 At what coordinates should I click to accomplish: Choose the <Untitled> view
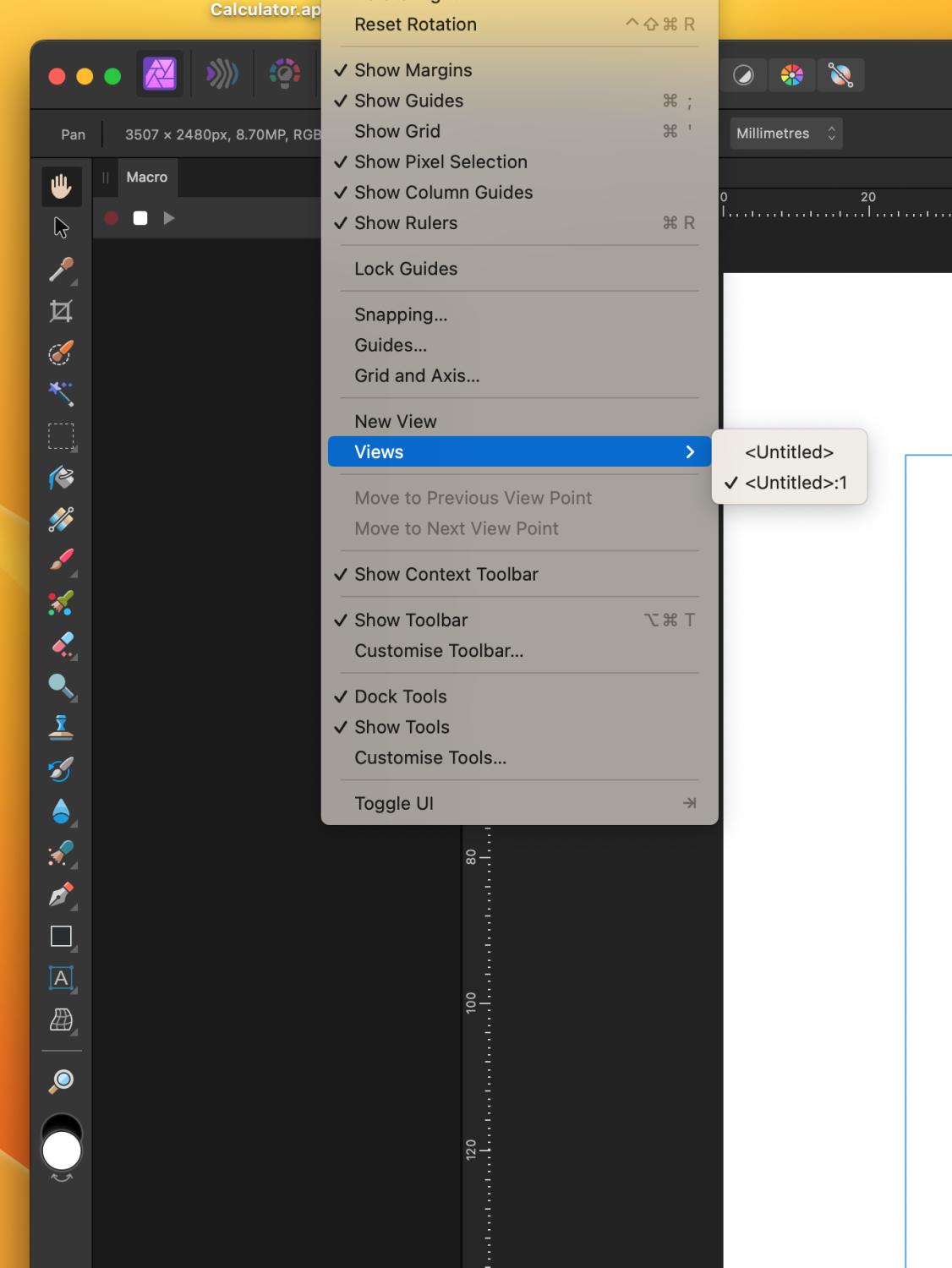[x=788, y=451]
